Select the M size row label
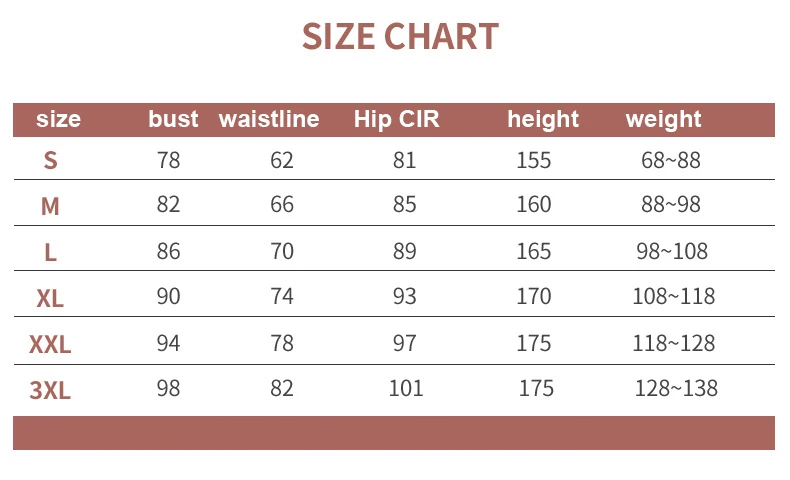The image size is (790, 480). [x=50, y=206]
